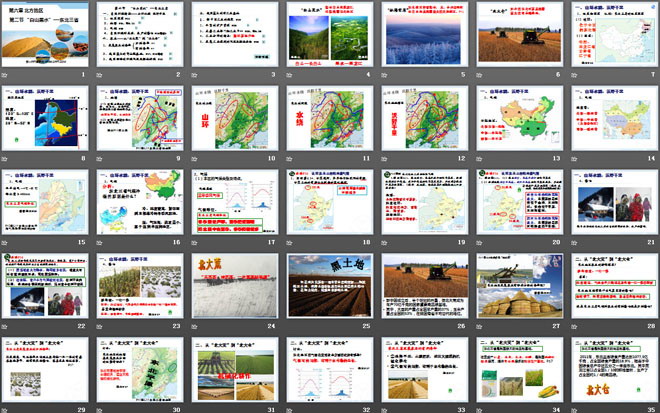Image resolution: width=660 pixels, height=413 pixels.
Task: Select slide 4 with forest photos
Action: (328, 39)
